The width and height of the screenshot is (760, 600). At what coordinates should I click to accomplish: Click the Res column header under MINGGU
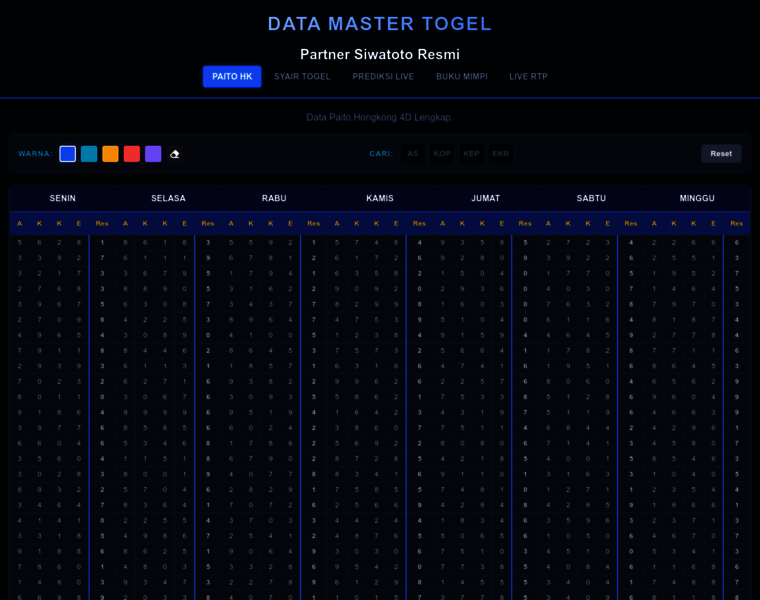coord(737,223)
